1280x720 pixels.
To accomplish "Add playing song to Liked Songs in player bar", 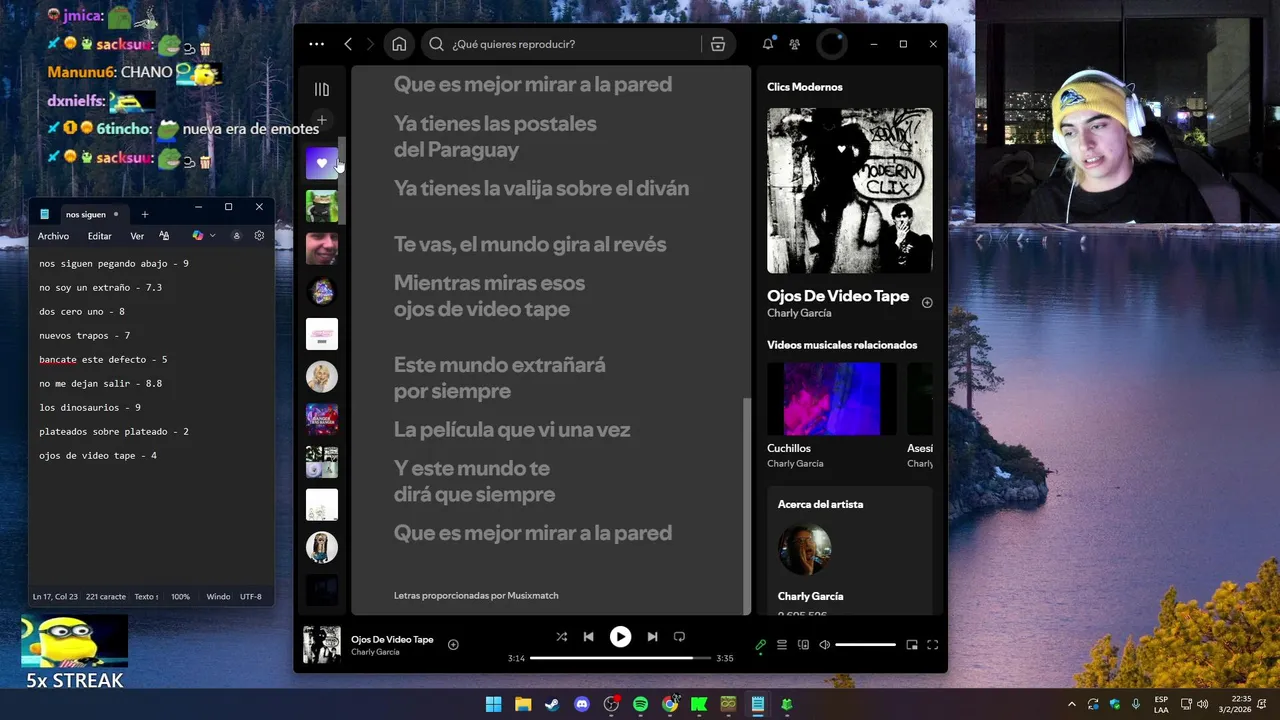I will point(453,645).
